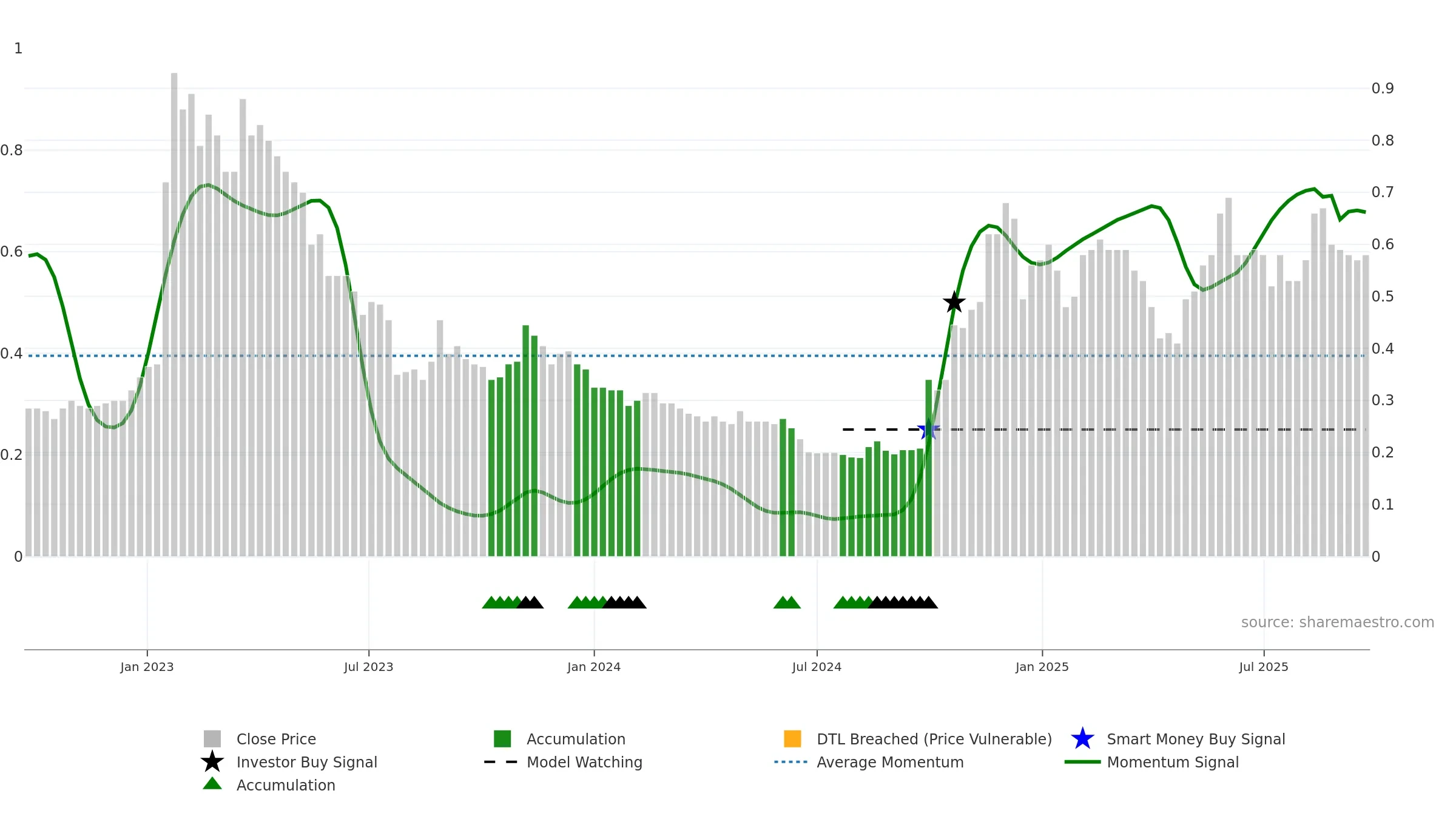This screenshot has height=819, width=1456.
Task: Click the Jan 2024 axis label
Action: click(594, 667)
